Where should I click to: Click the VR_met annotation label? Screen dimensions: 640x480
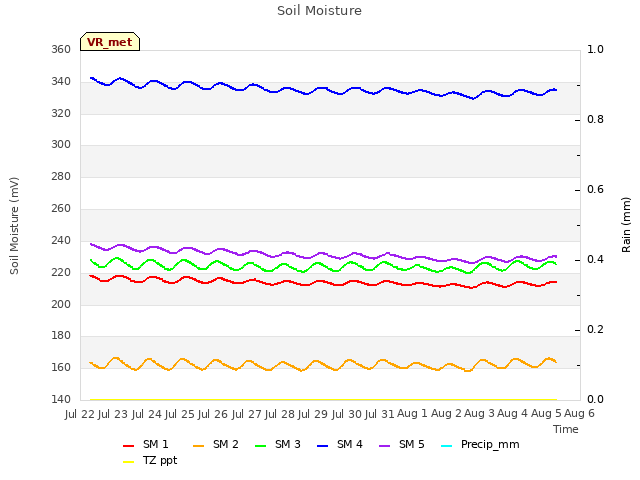tap(110, 42)
